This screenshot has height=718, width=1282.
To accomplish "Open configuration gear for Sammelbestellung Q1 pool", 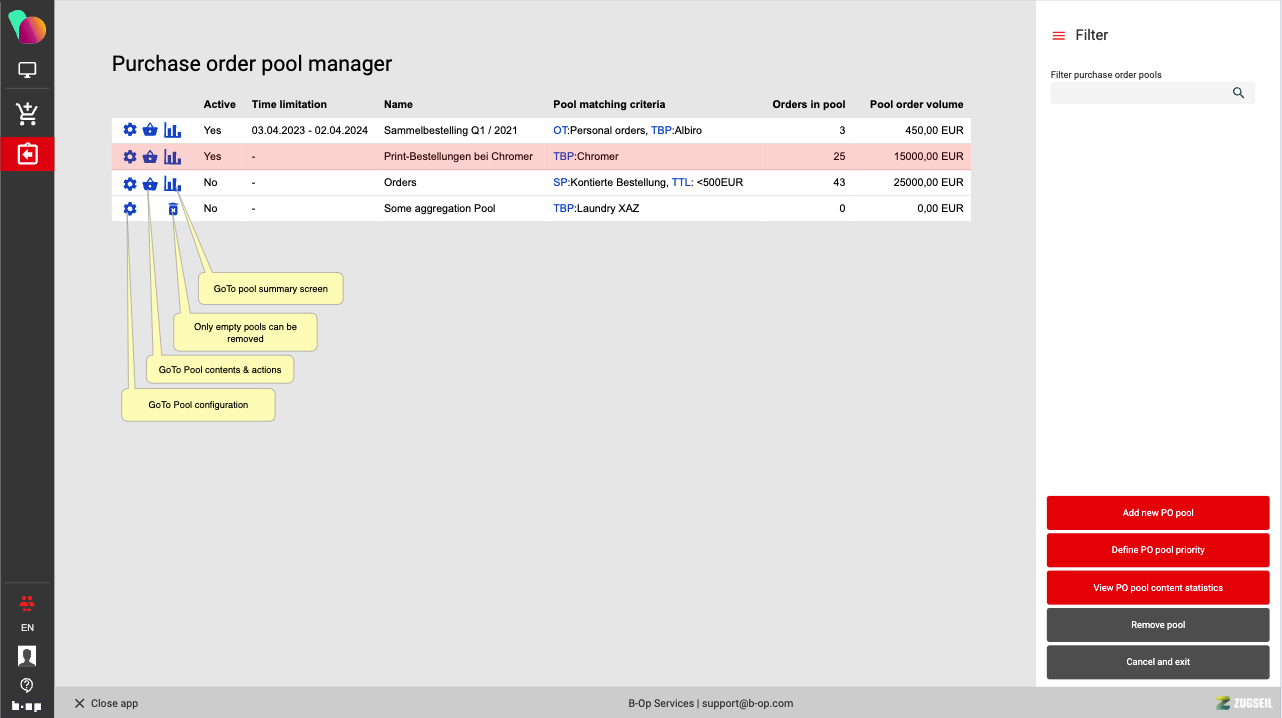I will [130, 130].
